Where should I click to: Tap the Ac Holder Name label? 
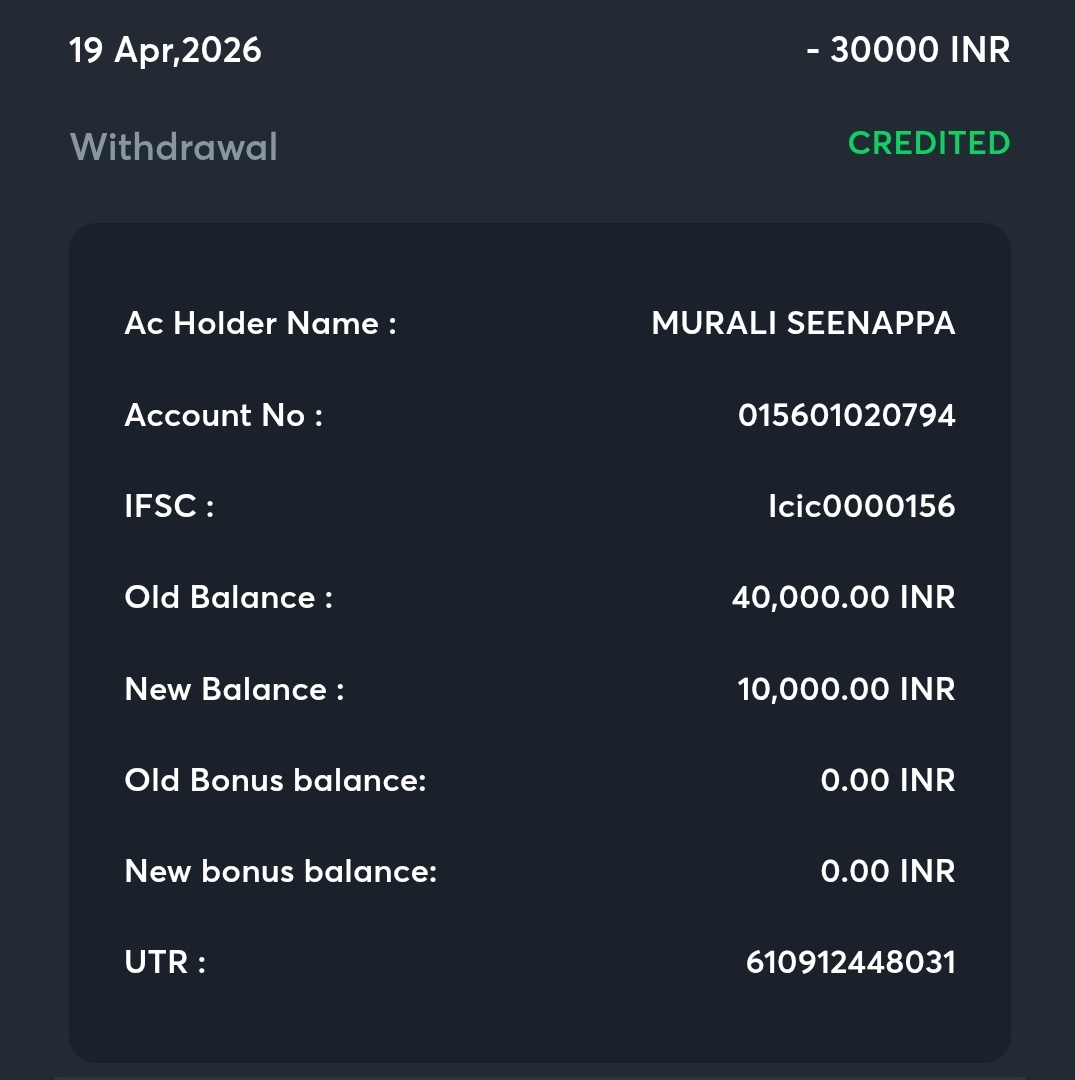pyautogui.click(x=260, y=323)
